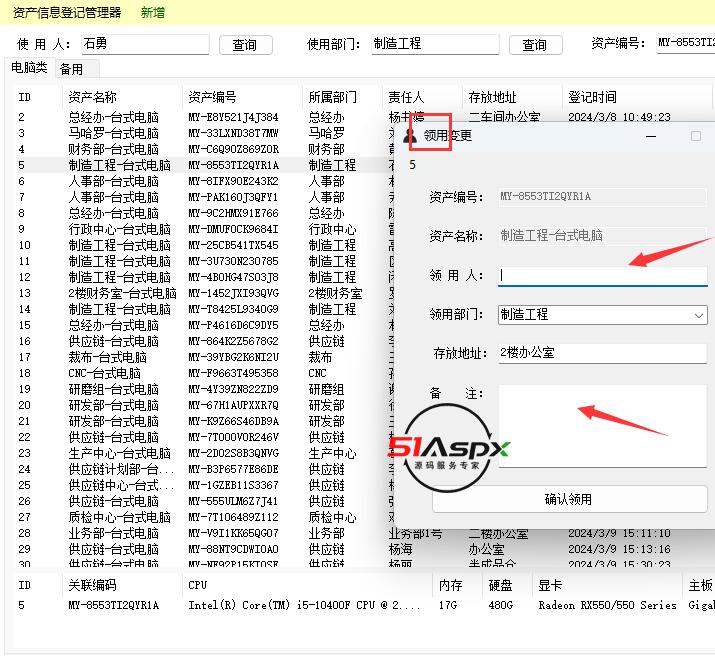
Task: Select asset code MY-8IFX90E243K2
Action: [233, 181]
